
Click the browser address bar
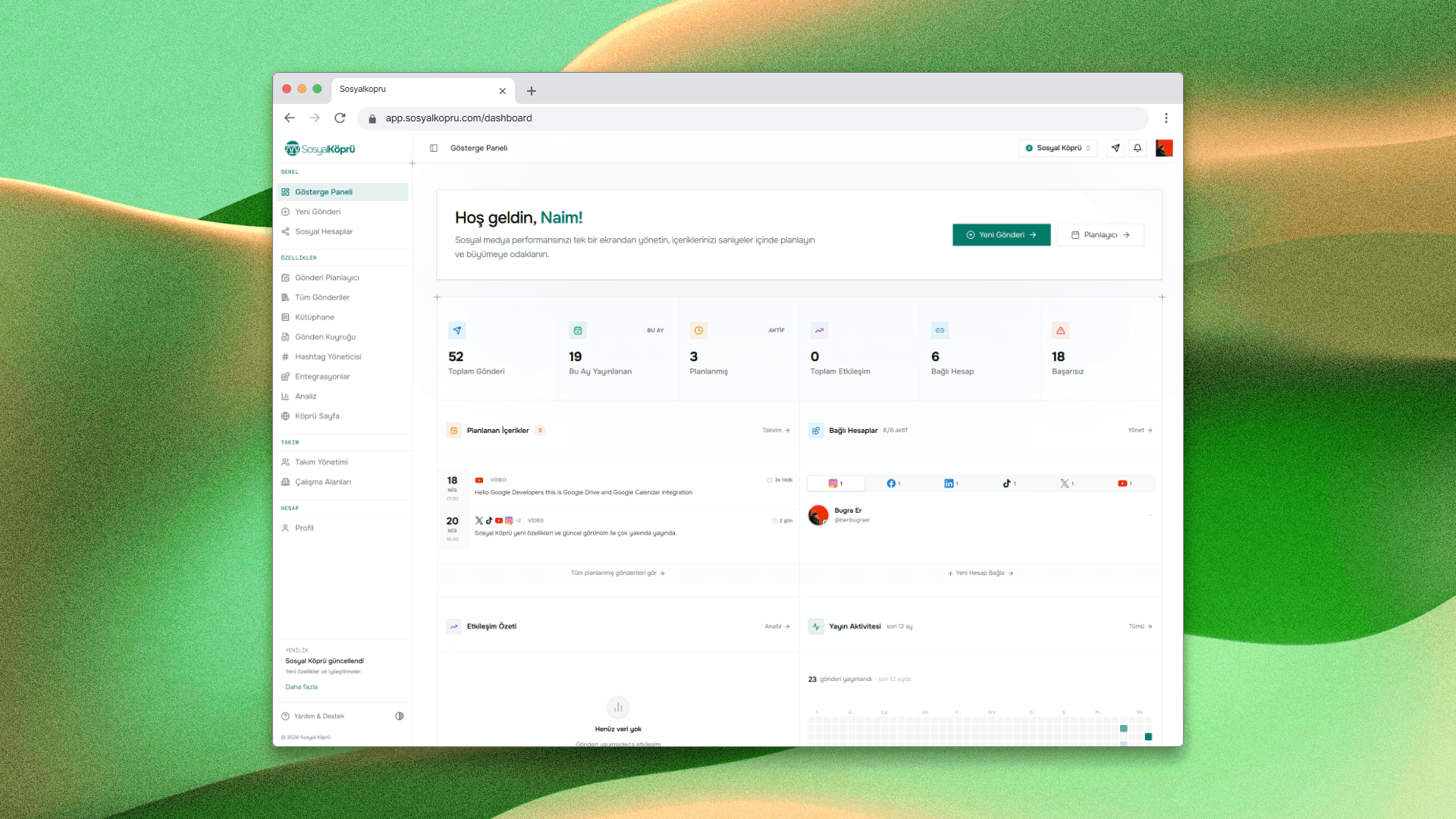point(752,118)
